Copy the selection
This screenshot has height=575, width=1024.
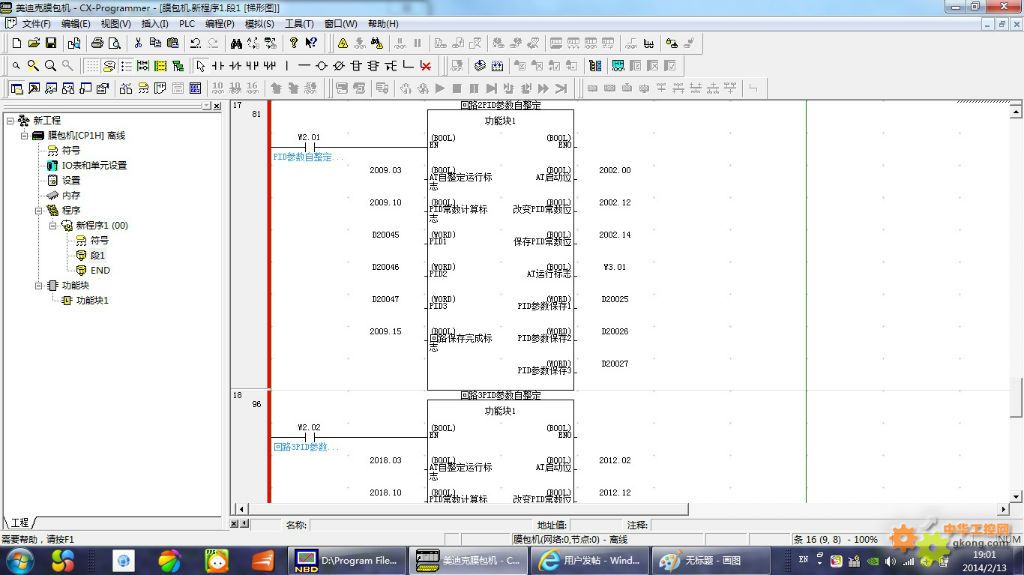pos(155,43)
